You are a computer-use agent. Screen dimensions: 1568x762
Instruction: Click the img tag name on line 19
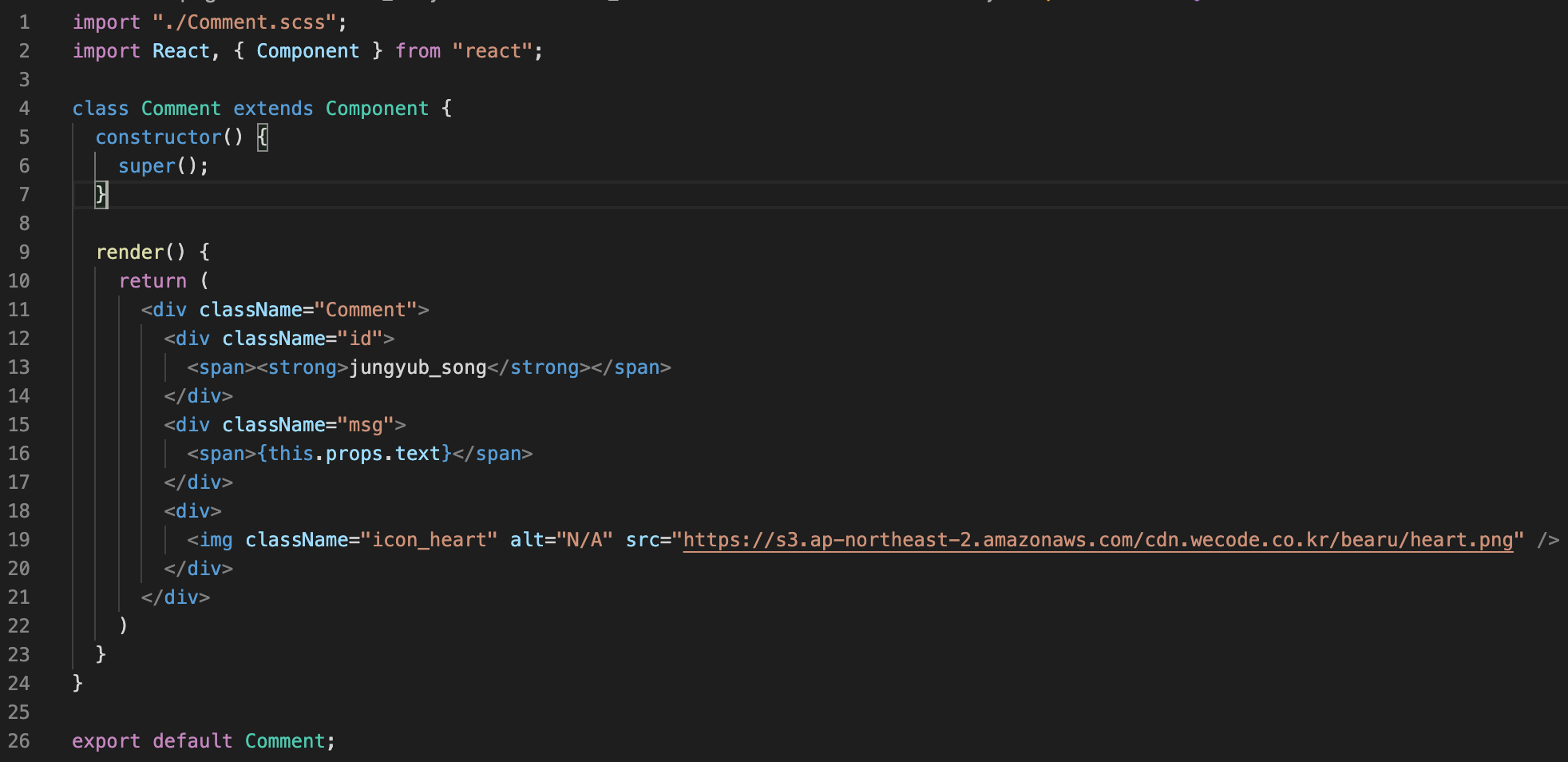click(x=216, y=540)
